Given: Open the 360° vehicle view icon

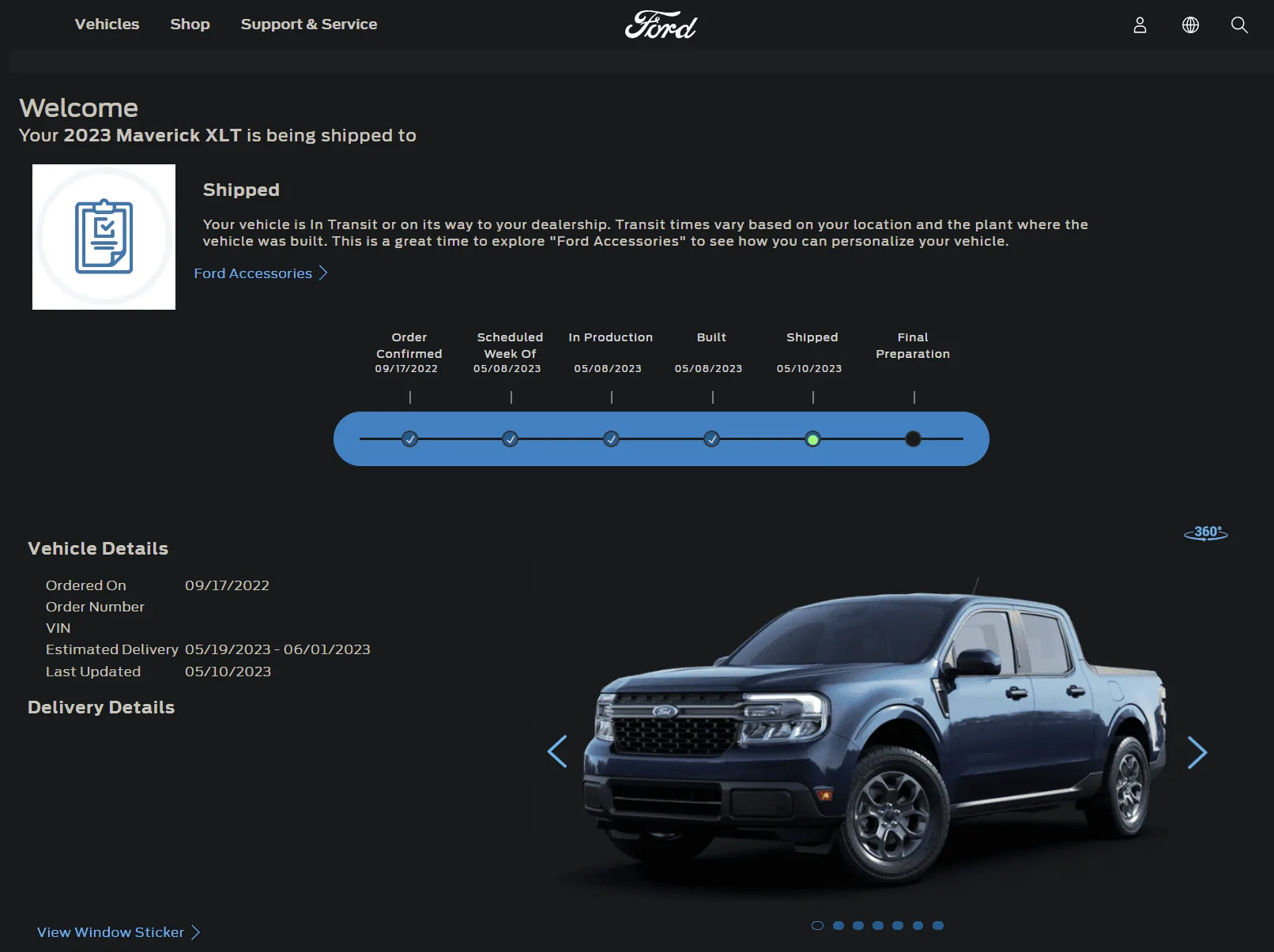Looking at the screenshot, I should [x=1206, y=533].
